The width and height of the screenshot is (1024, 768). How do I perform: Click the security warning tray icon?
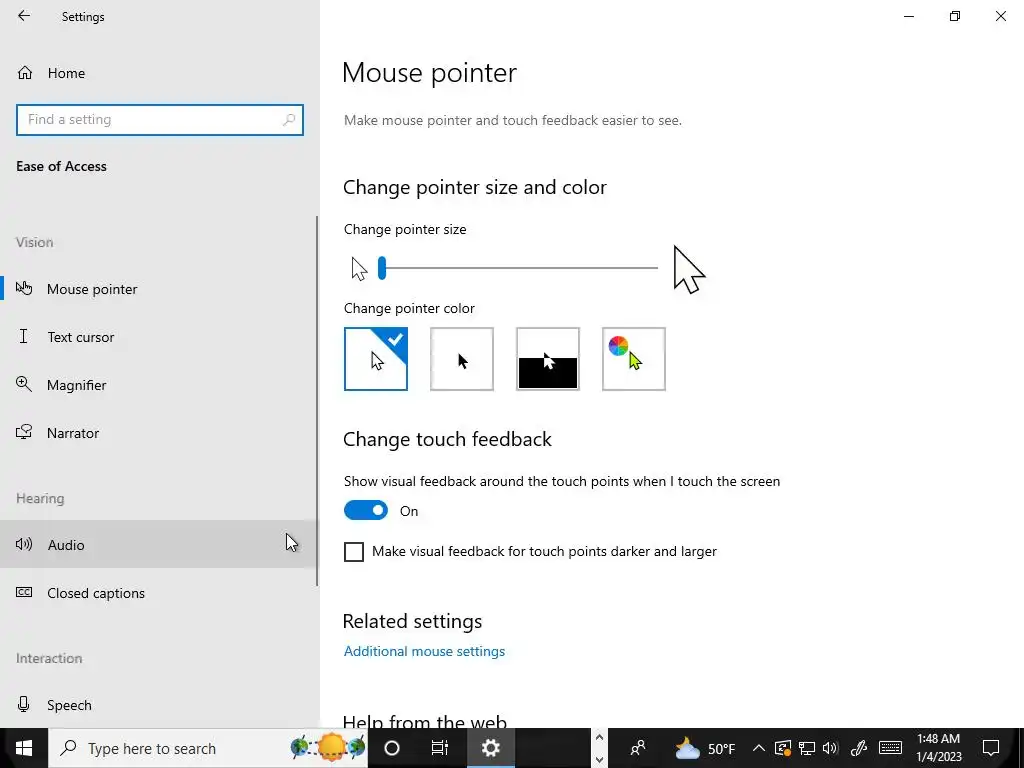(782, 748)
